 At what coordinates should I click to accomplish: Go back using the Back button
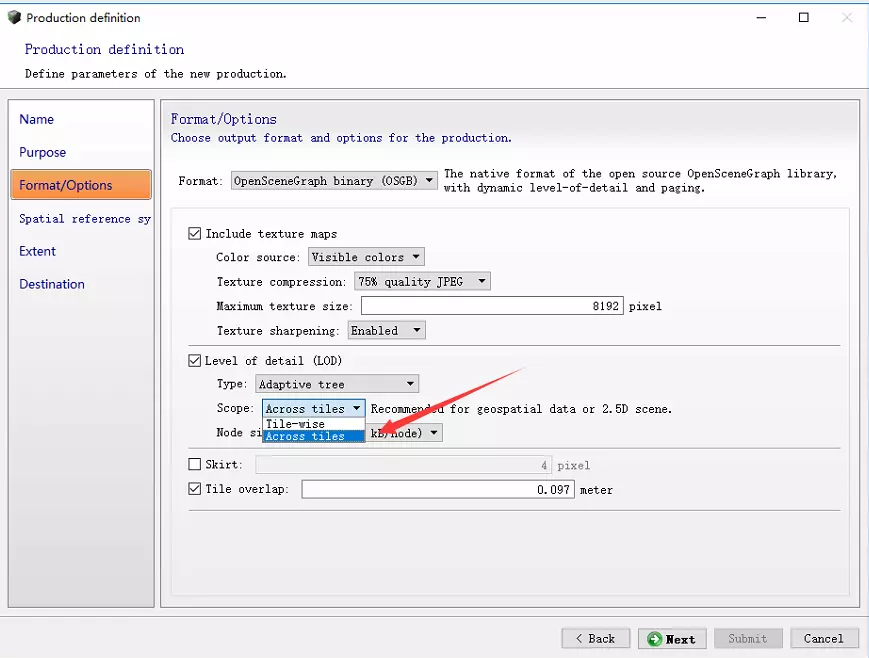point(596,638)
